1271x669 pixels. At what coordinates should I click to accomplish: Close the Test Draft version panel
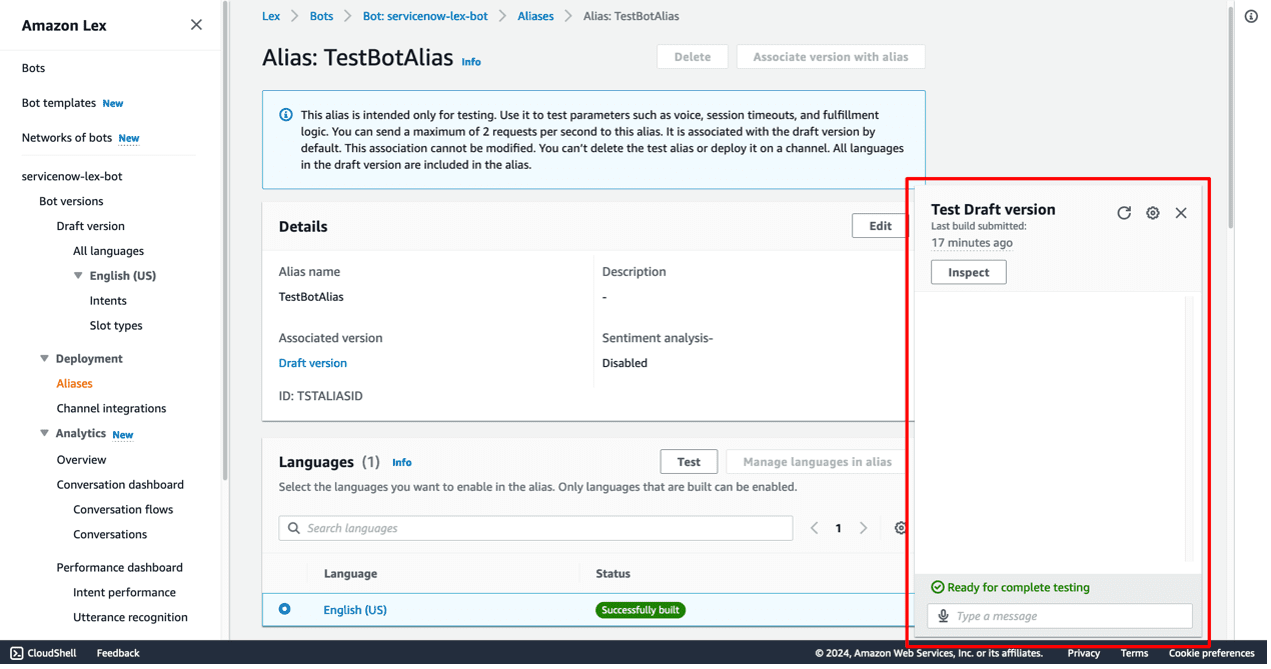[1181, 213]
